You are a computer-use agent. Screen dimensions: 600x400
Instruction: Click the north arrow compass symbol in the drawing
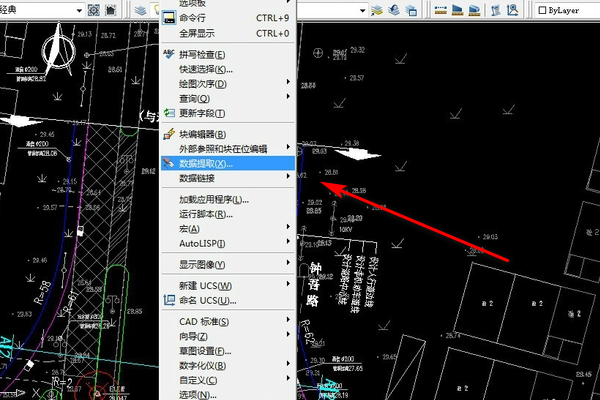coord(59,50)
